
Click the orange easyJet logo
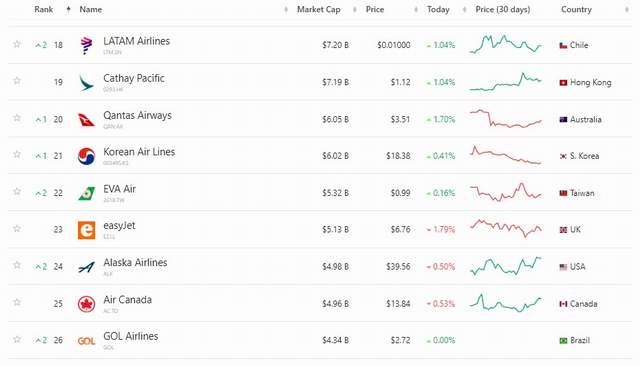(87, 230)
